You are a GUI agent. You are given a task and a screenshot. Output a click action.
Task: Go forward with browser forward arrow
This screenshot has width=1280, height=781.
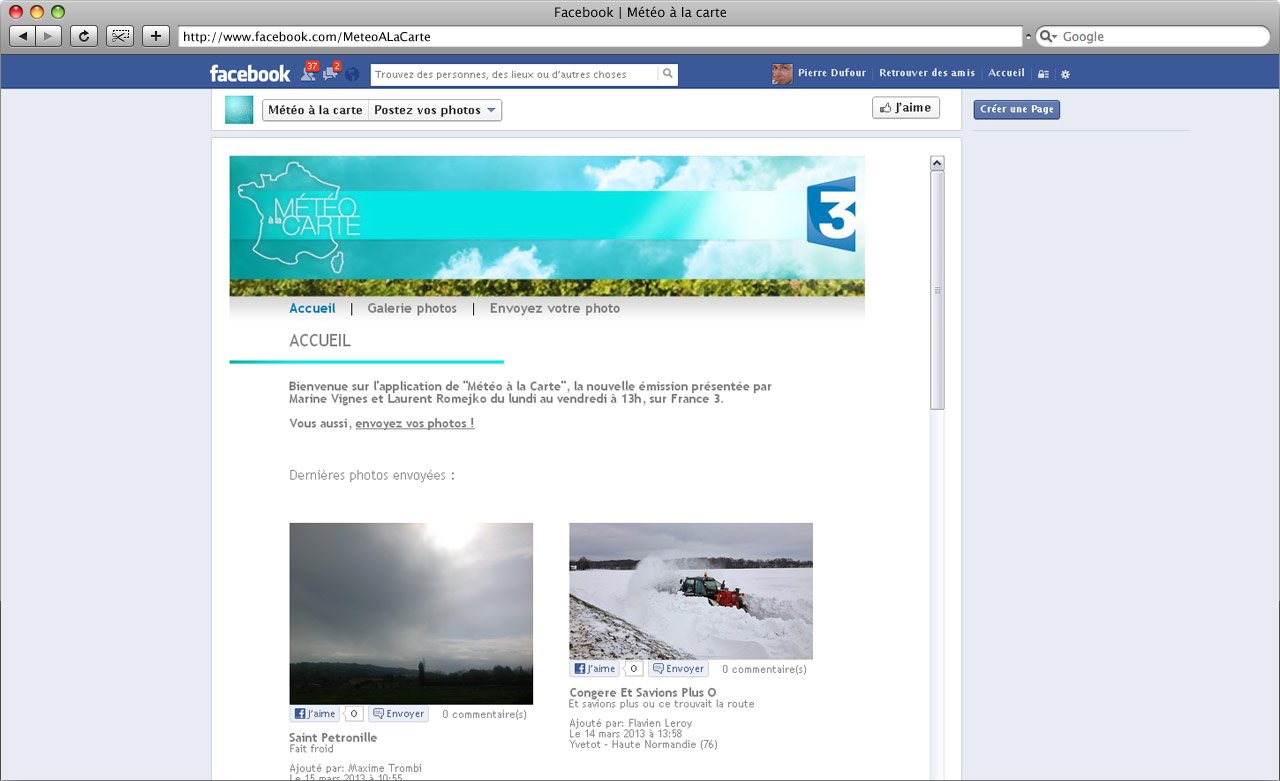[x=49, y=36]
